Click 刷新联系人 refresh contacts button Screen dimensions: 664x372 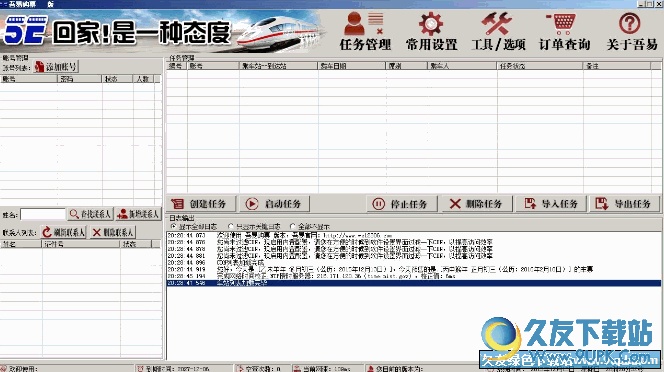tap(64, 232)
